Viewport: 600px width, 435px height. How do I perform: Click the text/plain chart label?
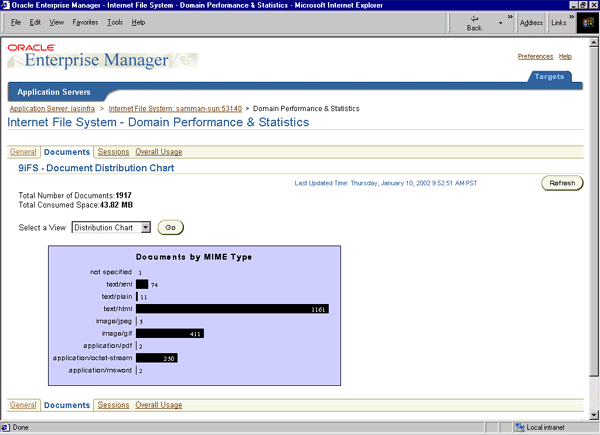[x=117, y=297]
